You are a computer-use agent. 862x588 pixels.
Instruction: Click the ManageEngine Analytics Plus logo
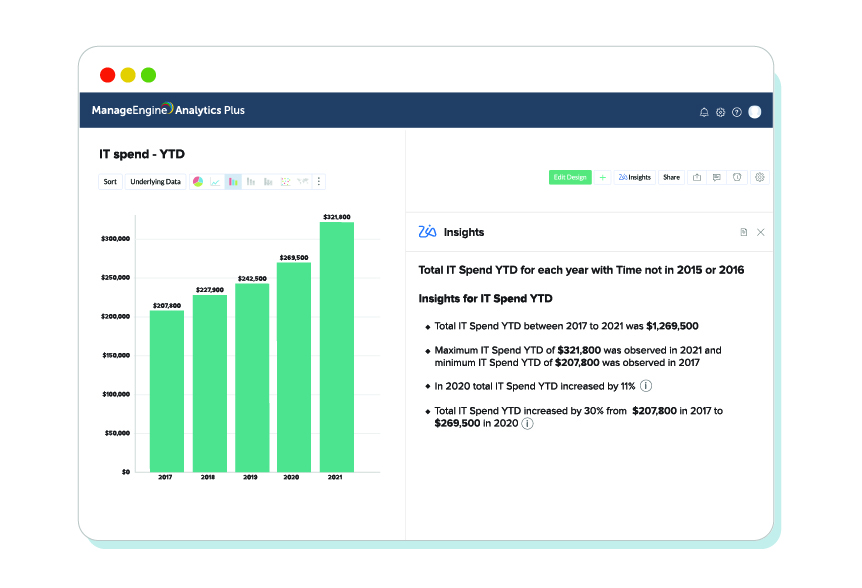[x=168, y=109]
